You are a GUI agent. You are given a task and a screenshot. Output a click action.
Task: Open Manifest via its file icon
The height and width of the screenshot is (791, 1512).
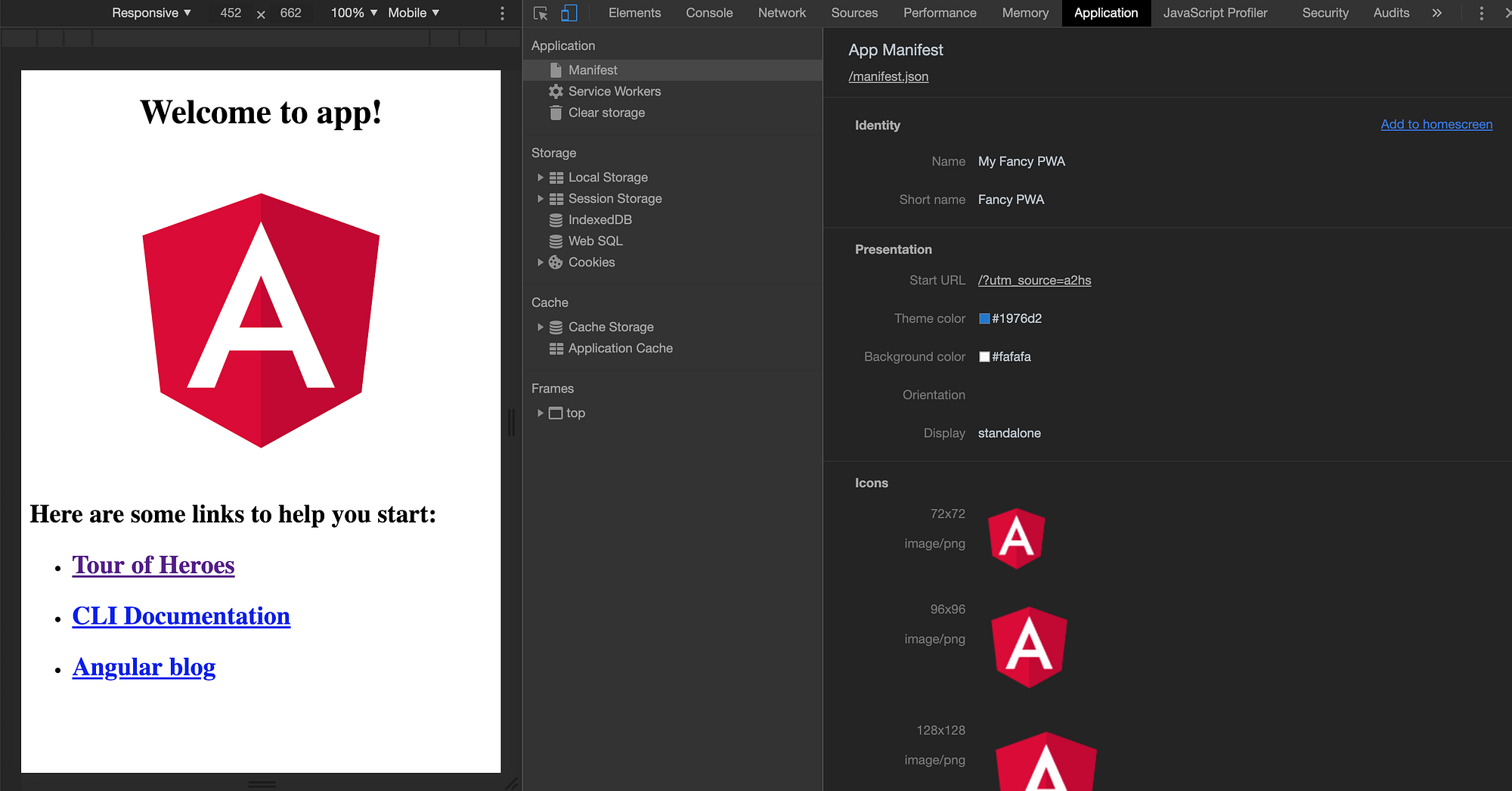(x=556, y=70)
